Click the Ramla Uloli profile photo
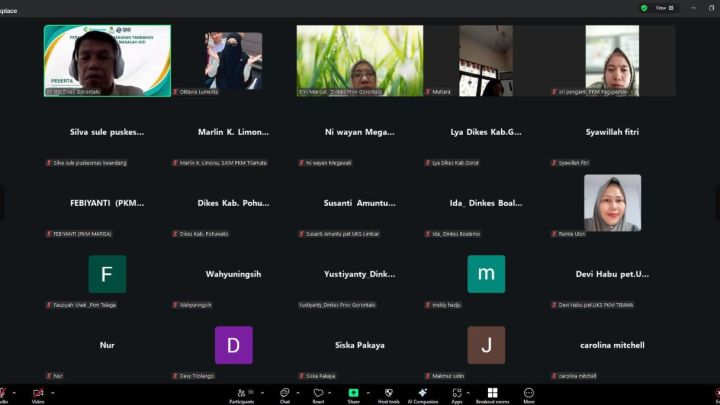 [612, 202]
